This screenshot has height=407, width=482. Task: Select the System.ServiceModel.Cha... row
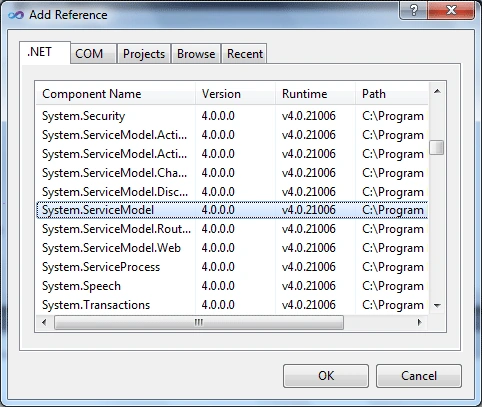[232, 173]
